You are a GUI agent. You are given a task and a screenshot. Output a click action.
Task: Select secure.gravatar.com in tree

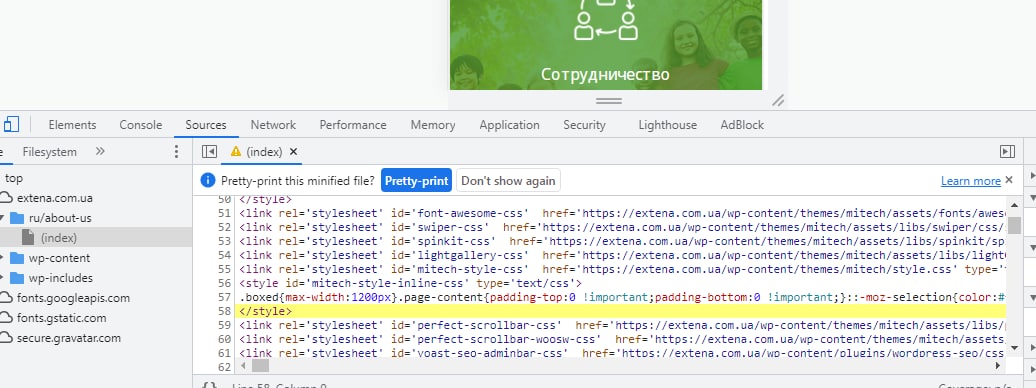coord(69,338)
